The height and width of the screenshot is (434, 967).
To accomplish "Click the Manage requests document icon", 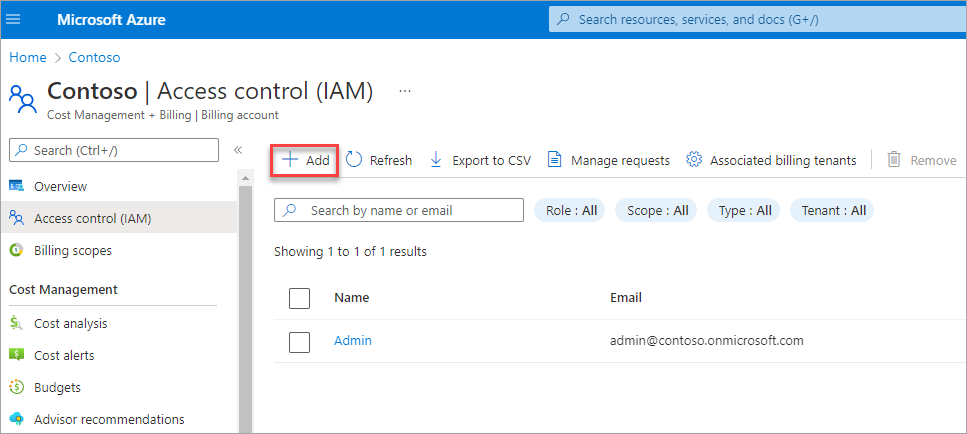I will 554,160.
